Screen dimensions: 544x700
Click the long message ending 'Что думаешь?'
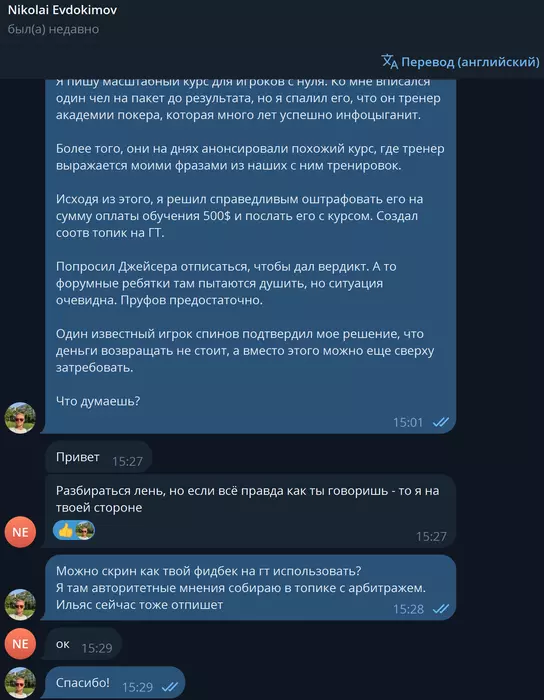pos(250,256)
